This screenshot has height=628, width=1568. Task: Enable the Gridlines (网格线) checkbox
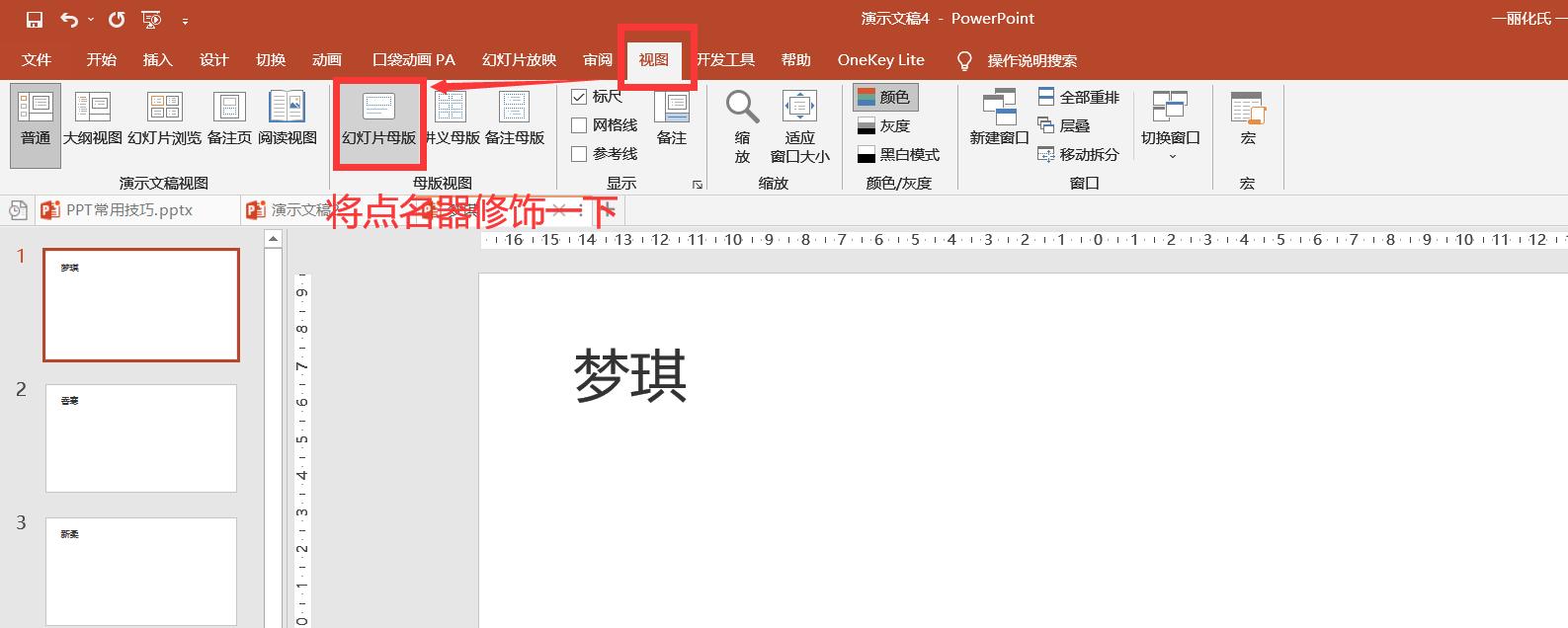pyautogui.click(x=580, y=125)
